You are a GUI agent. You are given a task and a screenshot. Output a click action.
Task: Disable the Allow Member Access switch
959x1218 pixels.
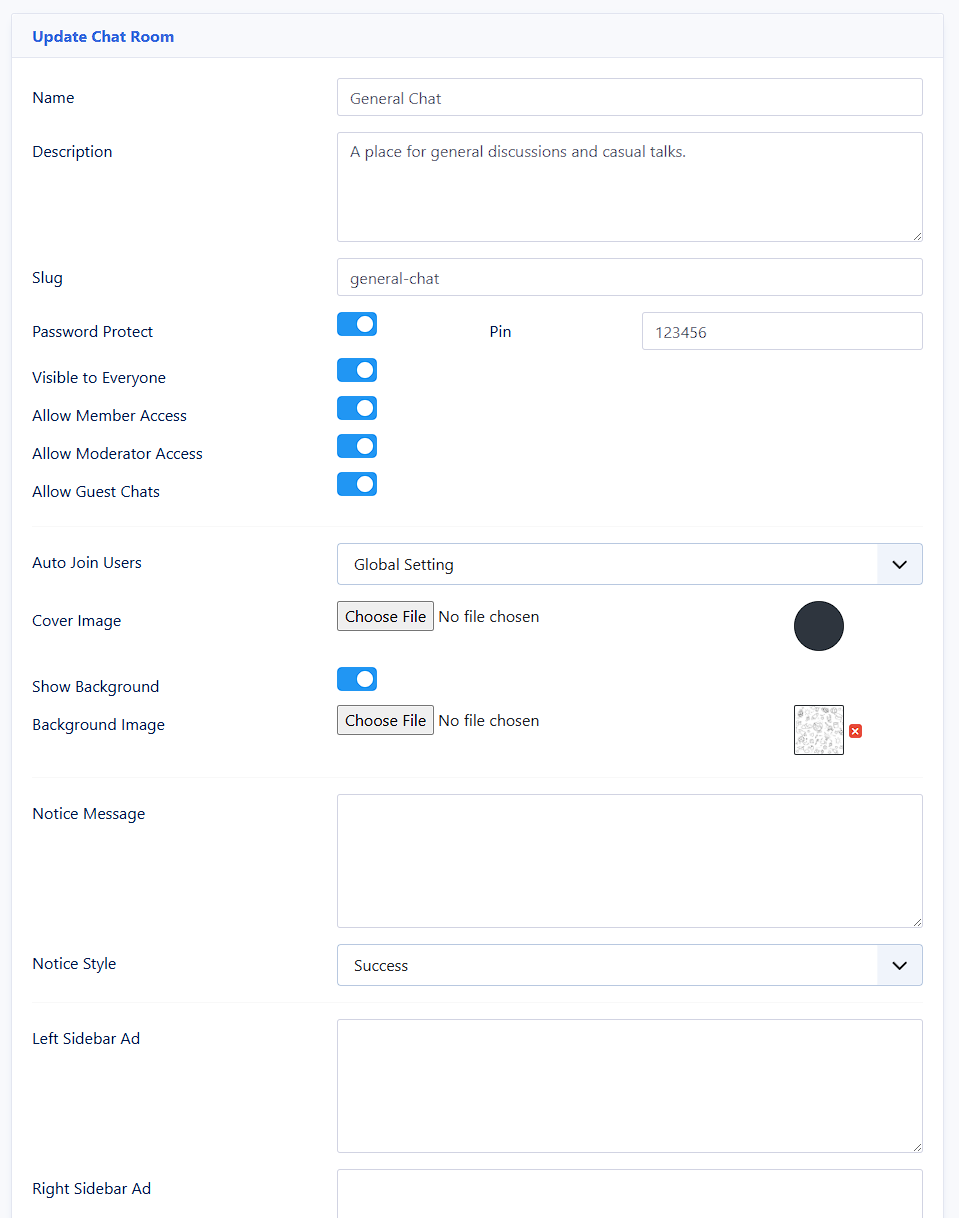(357, 408)
